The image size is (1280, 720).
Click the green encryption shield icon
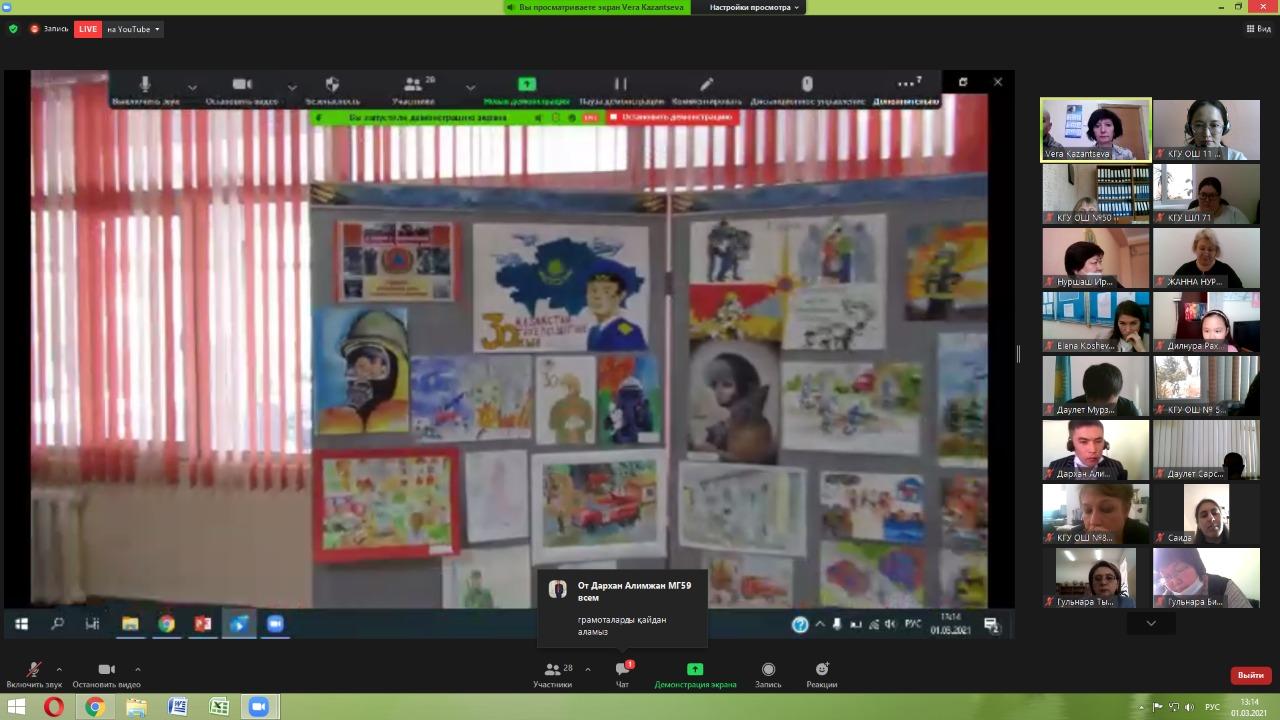tap(13, 29)
